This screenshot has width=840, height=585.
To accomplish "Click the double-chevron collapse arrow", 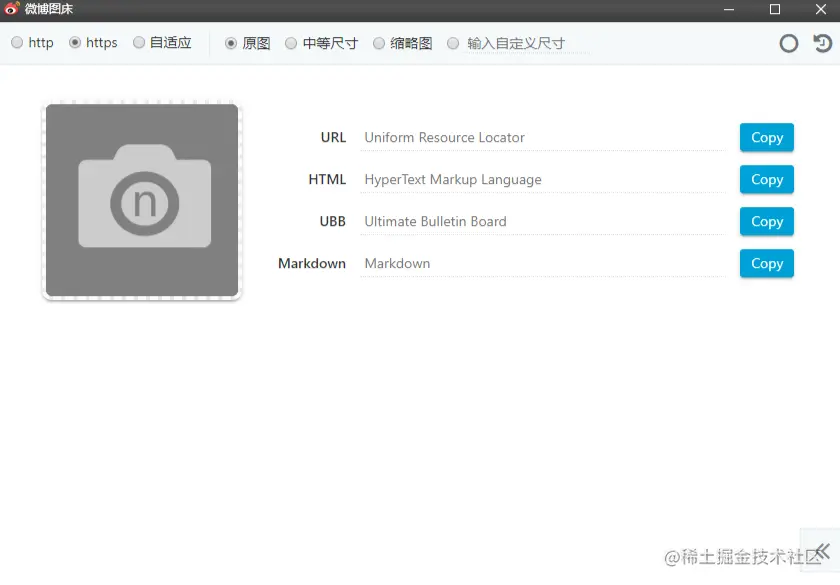I will [x=822, y=551].
